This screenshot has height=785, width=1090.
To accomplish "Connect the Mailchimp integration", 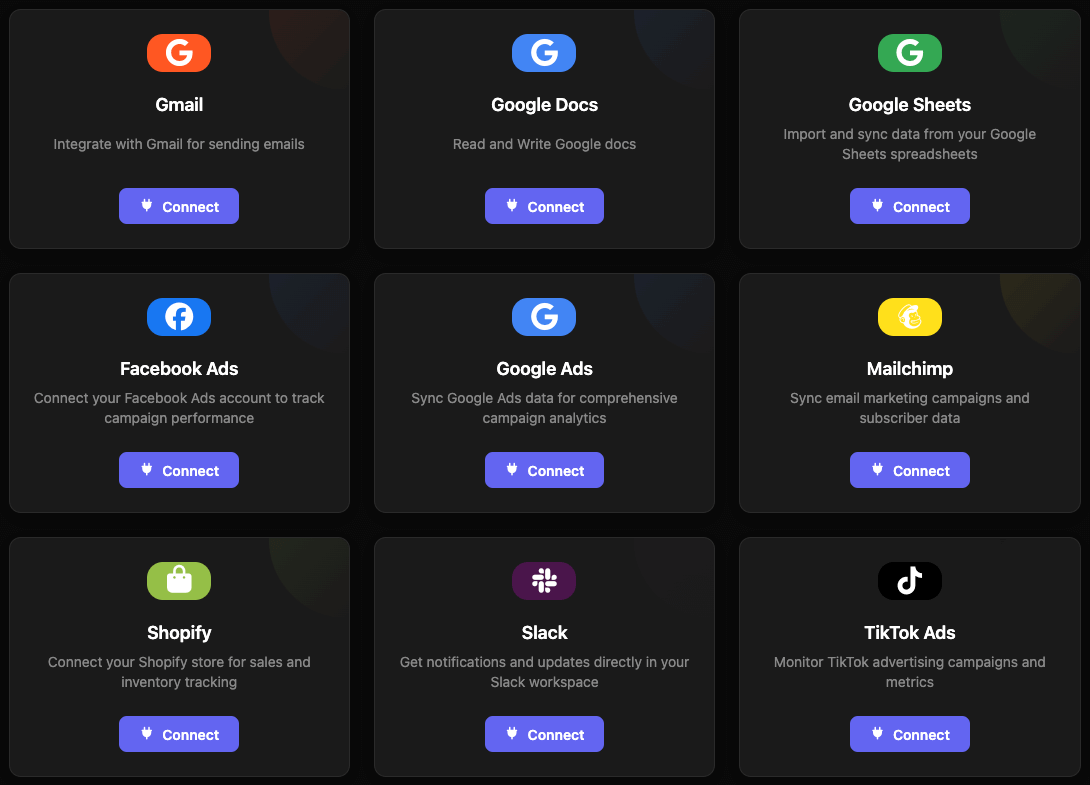I will tap(909, 471).
